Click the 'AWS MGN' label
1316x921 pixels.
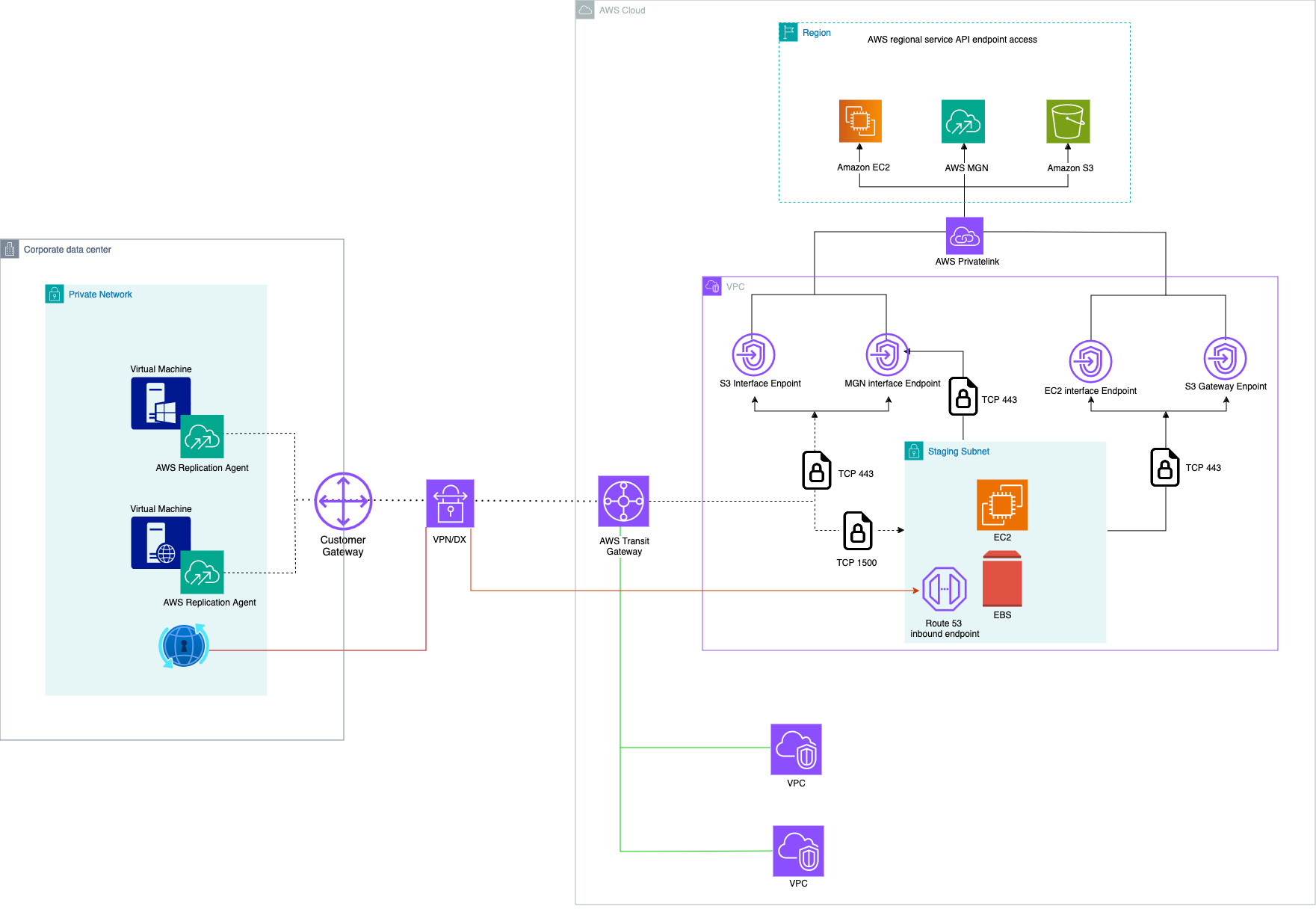[x=966, y=168]
